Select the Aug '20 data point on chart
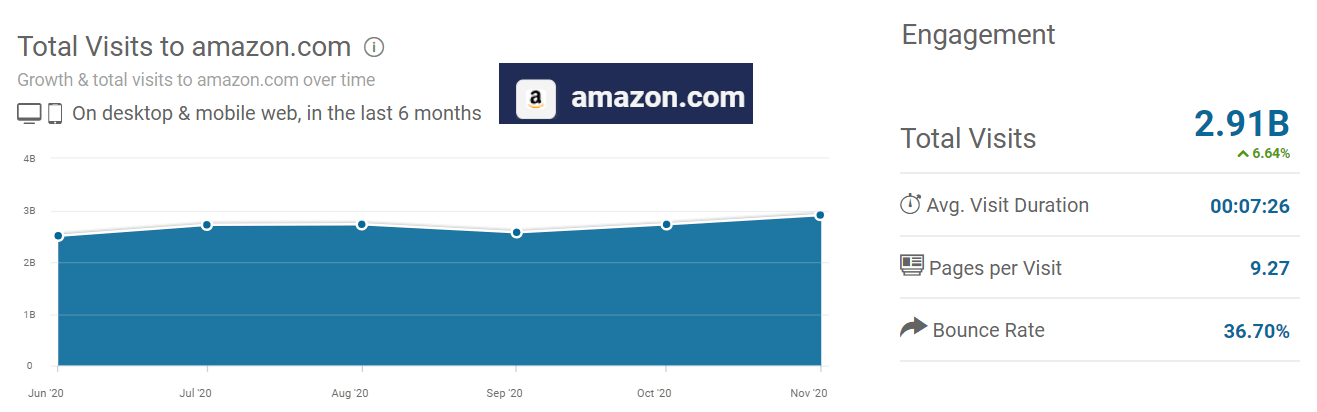The height and width of the screenshot is (412, 1317). click(361, 225)
